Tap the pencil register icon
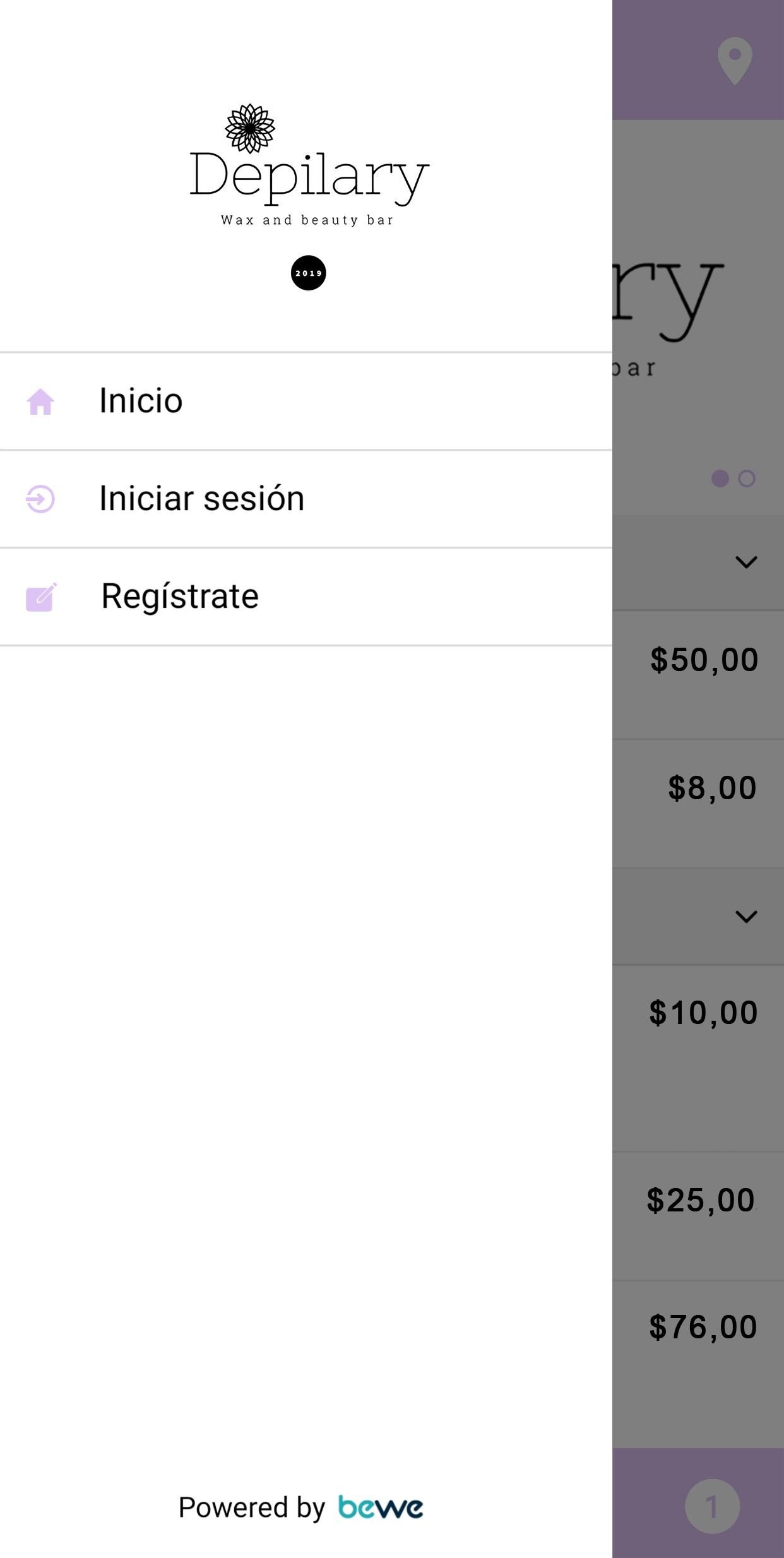 (41, 597)
